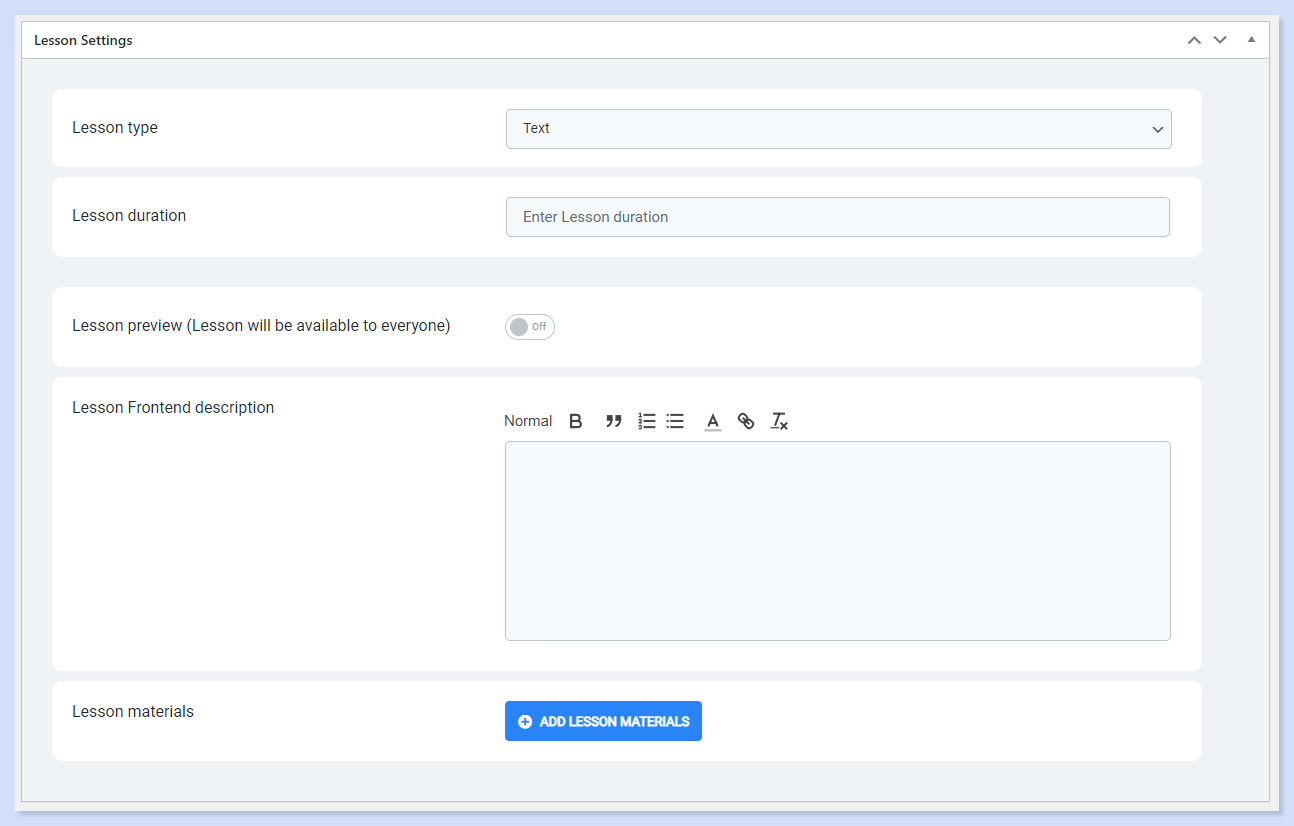Open the text color picker

[712, 421]
